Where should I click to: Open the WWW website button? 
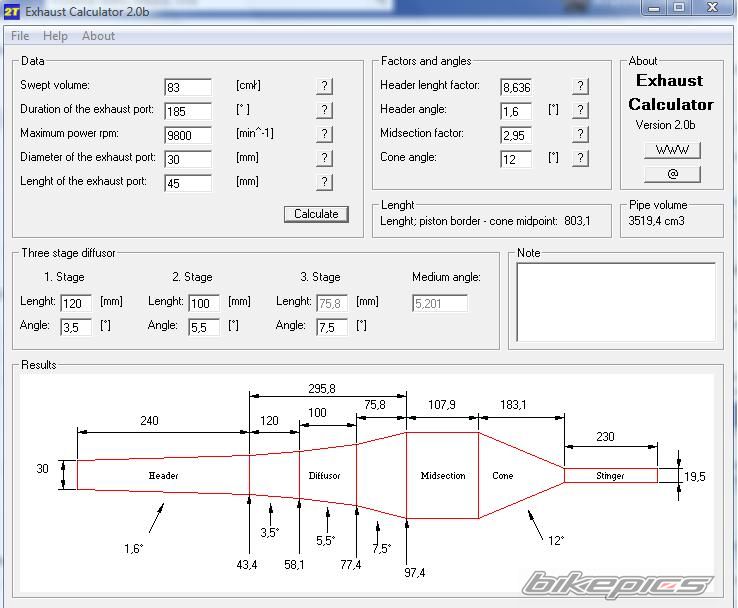[x=671, y=150]
